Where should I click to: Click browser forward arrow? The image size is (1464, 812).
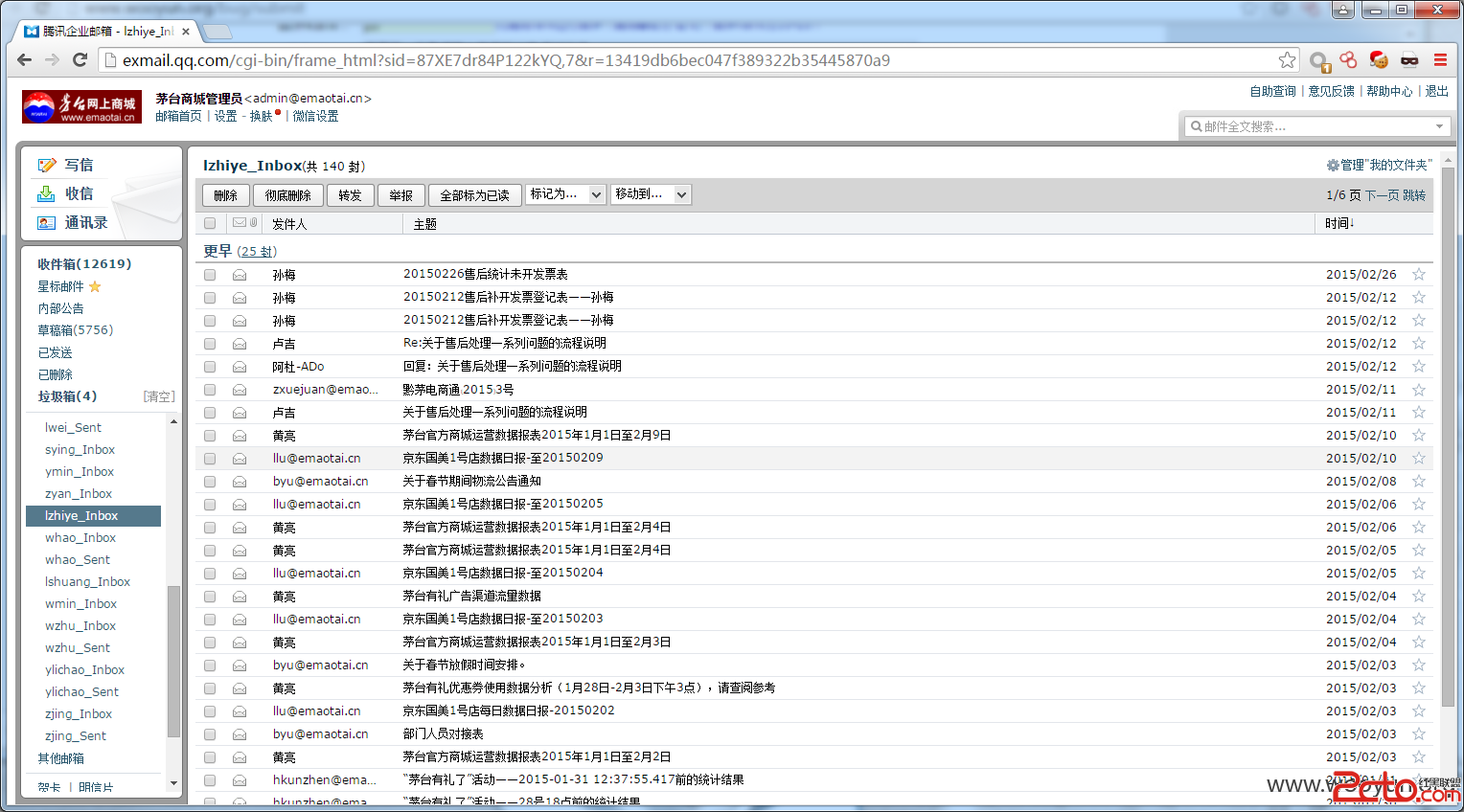click(x=52, y=59)
